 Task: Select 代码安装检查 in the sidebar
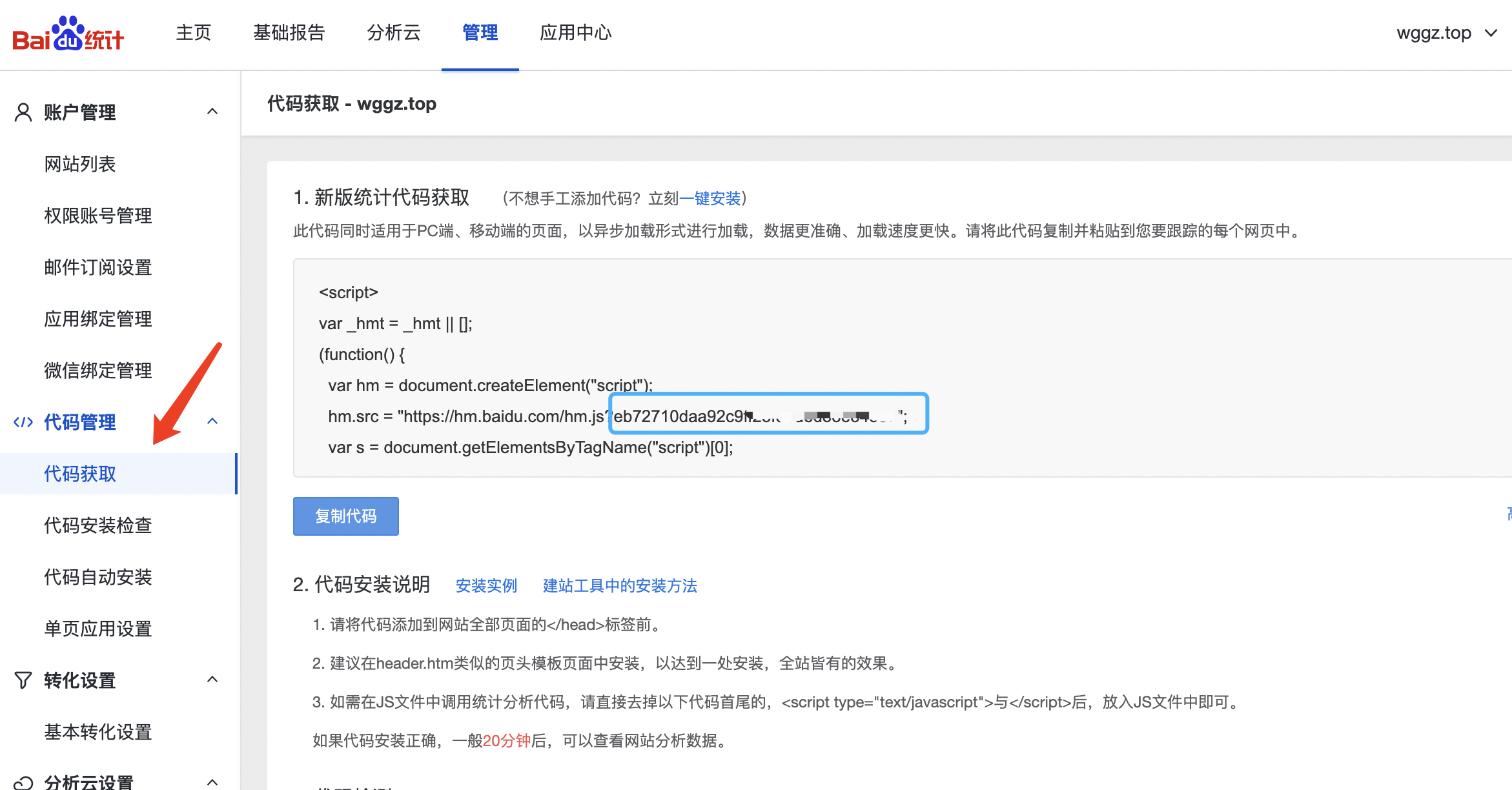coord(98,525)
